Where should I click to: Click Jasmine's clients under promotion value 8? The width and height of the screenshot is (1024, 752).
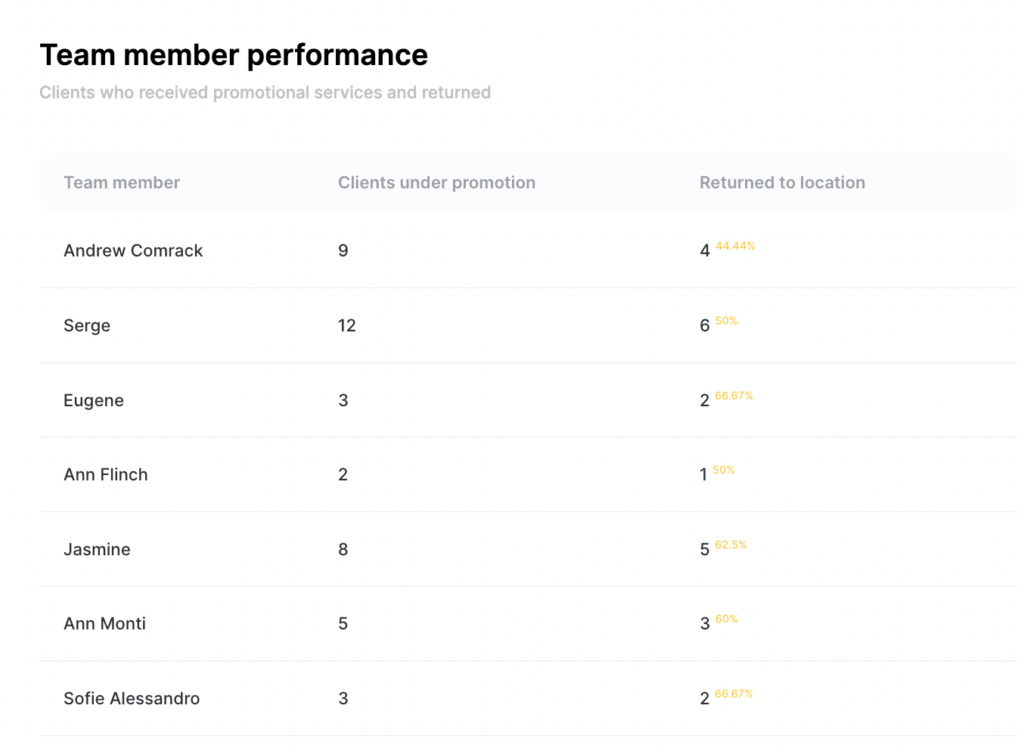pos(343,550)
